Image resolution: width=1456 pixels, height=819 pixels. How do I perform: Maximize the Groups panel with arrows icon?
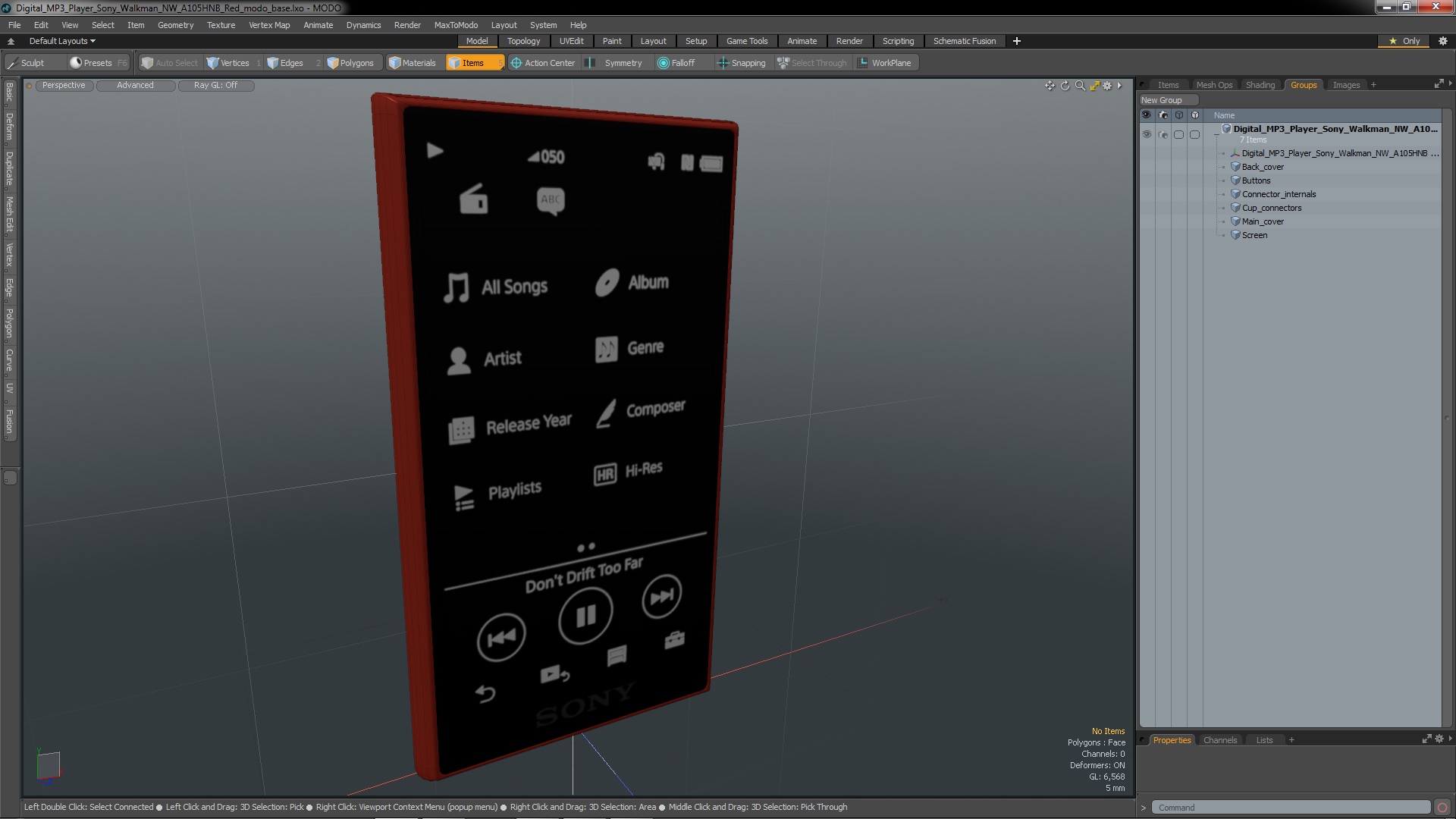click(1439, 83)
